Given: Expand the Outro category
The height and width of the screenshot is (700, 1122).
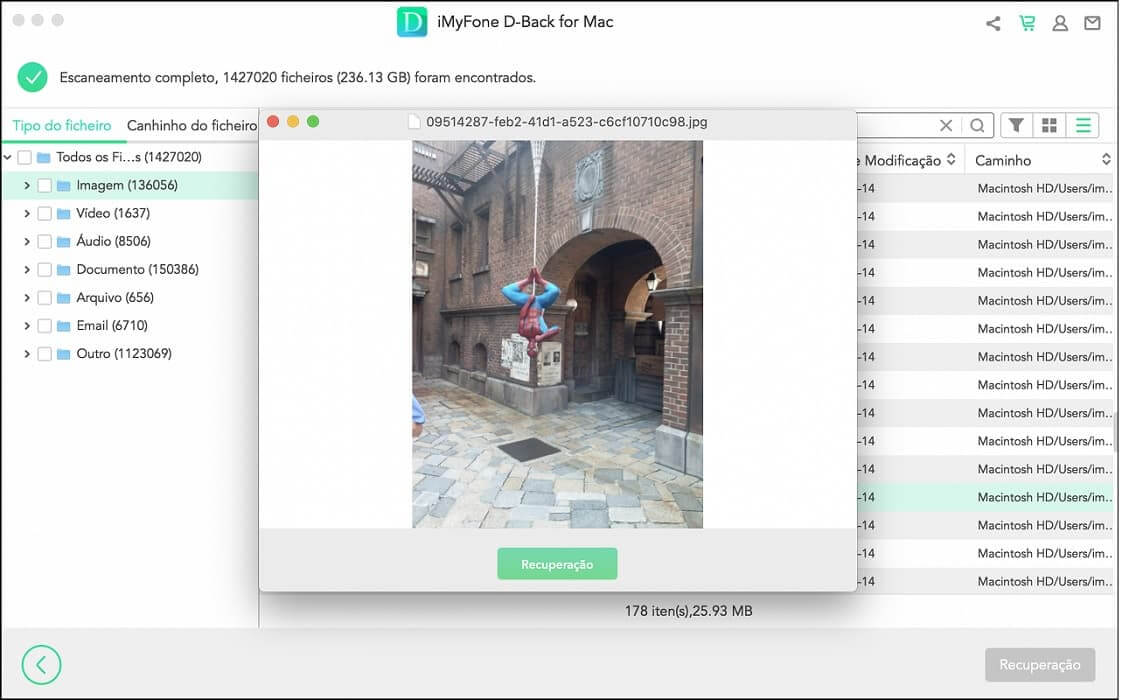Looking at the screenshot, I should pyautogui.click(x=26, y=354).
